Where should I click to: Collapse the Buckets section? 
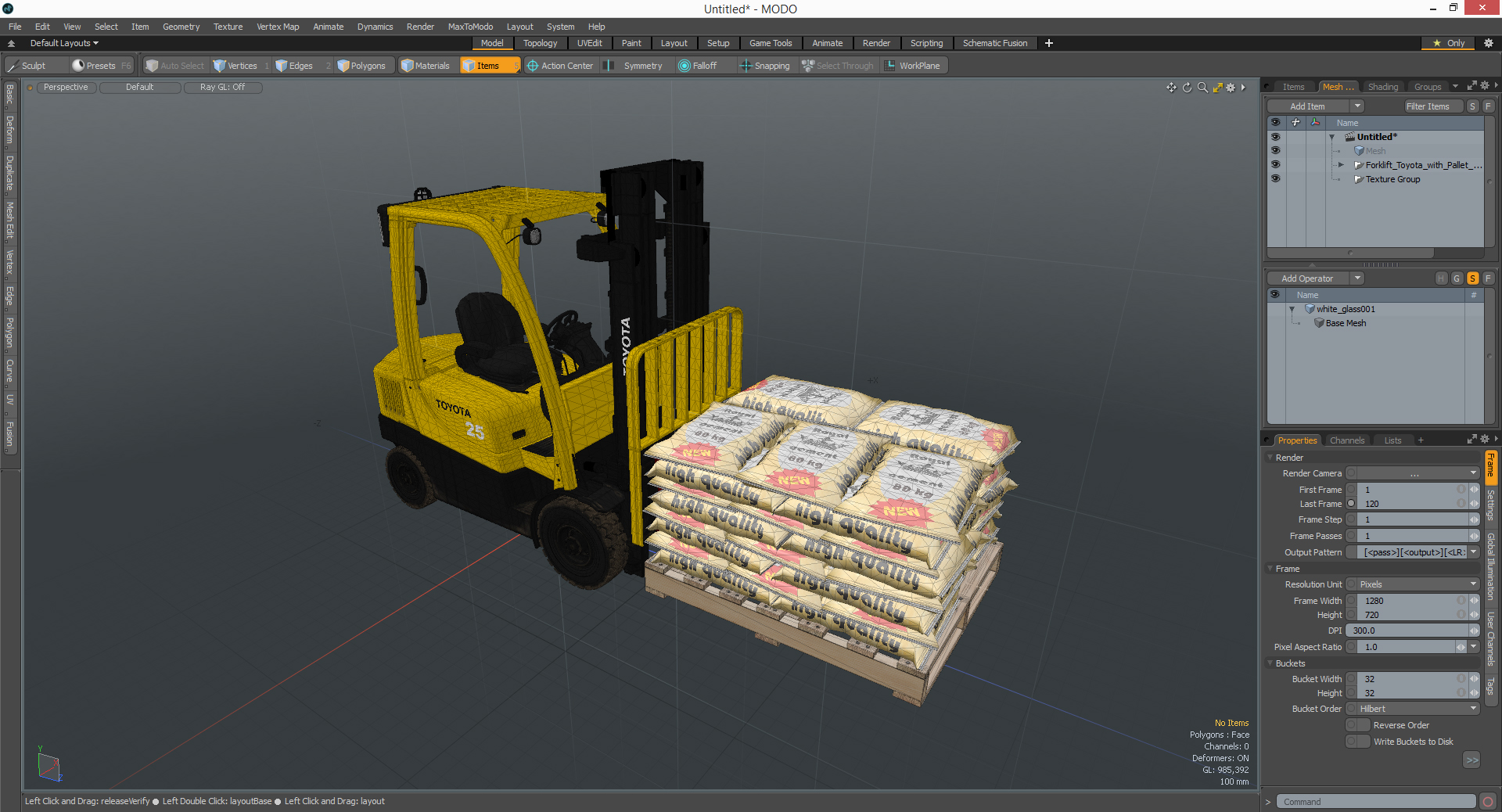point(1270,663)
